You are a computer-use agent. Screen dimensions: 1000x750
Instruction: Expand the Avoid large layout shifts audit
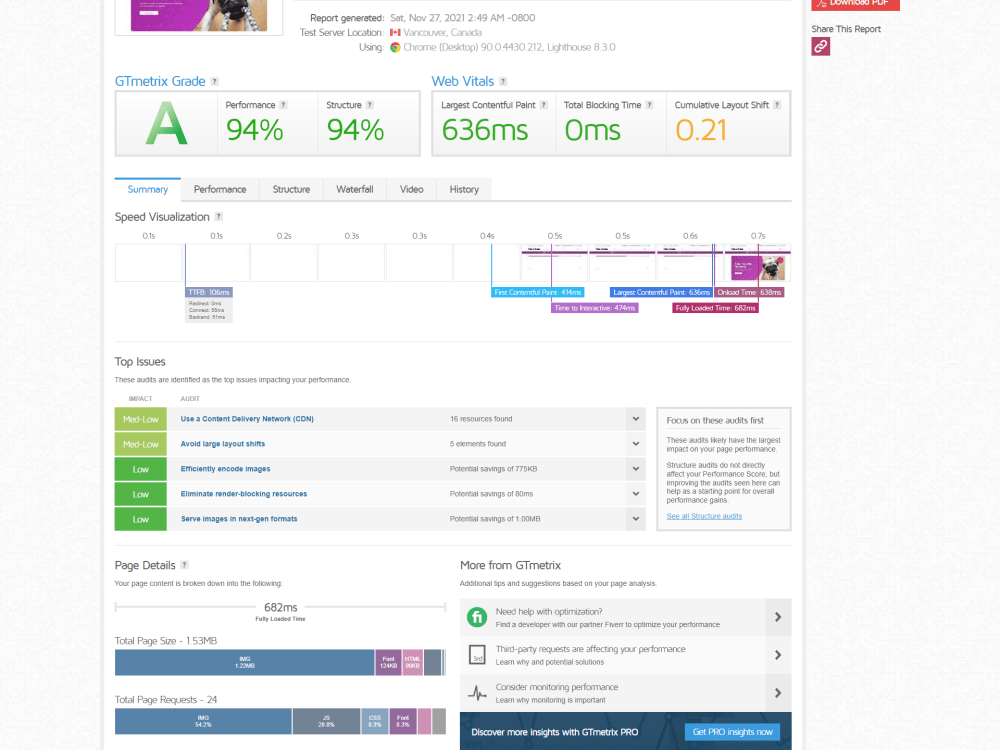[636, 444]
